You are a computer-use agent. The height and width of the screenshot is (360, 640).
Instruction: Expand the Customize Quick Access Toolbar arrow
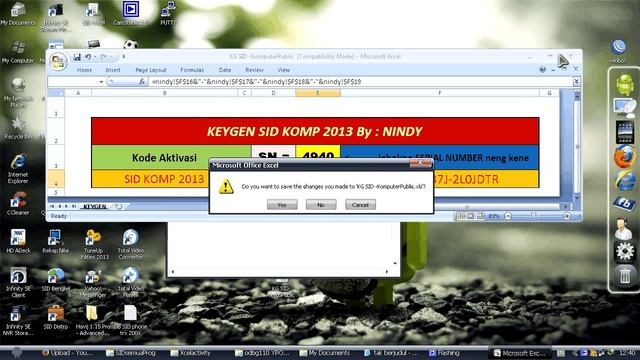[124, 57]
